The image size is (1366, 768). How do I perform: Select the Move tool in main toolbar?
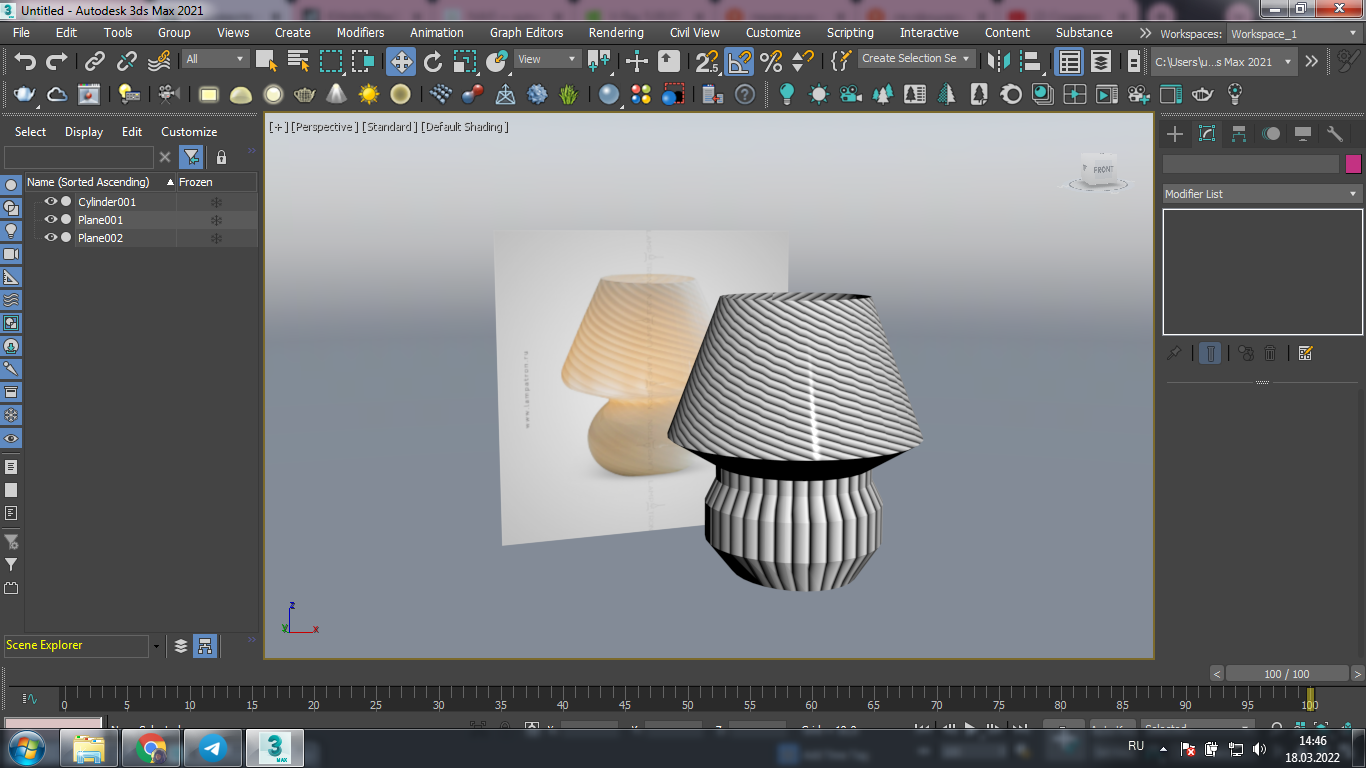coord(401,62)
